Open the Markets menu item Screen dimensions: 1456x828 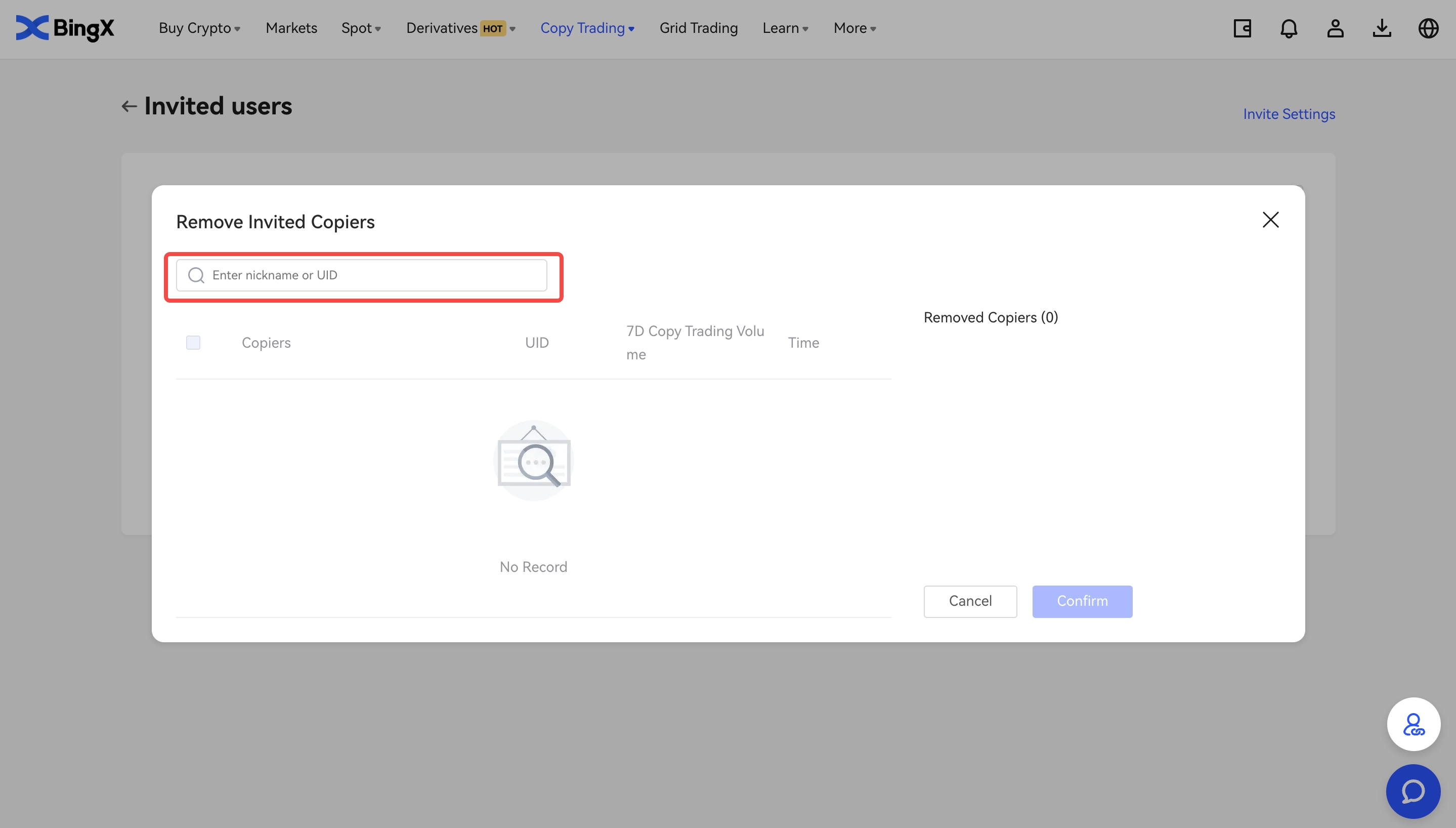291,28
